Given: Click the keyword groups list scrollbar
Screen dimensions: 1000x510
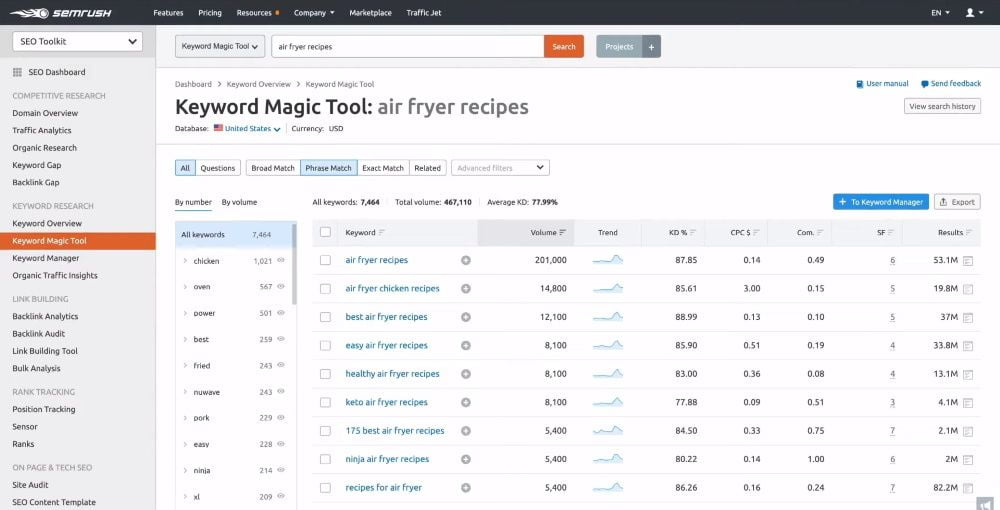Looking at the screenshot, I should 295,263.
